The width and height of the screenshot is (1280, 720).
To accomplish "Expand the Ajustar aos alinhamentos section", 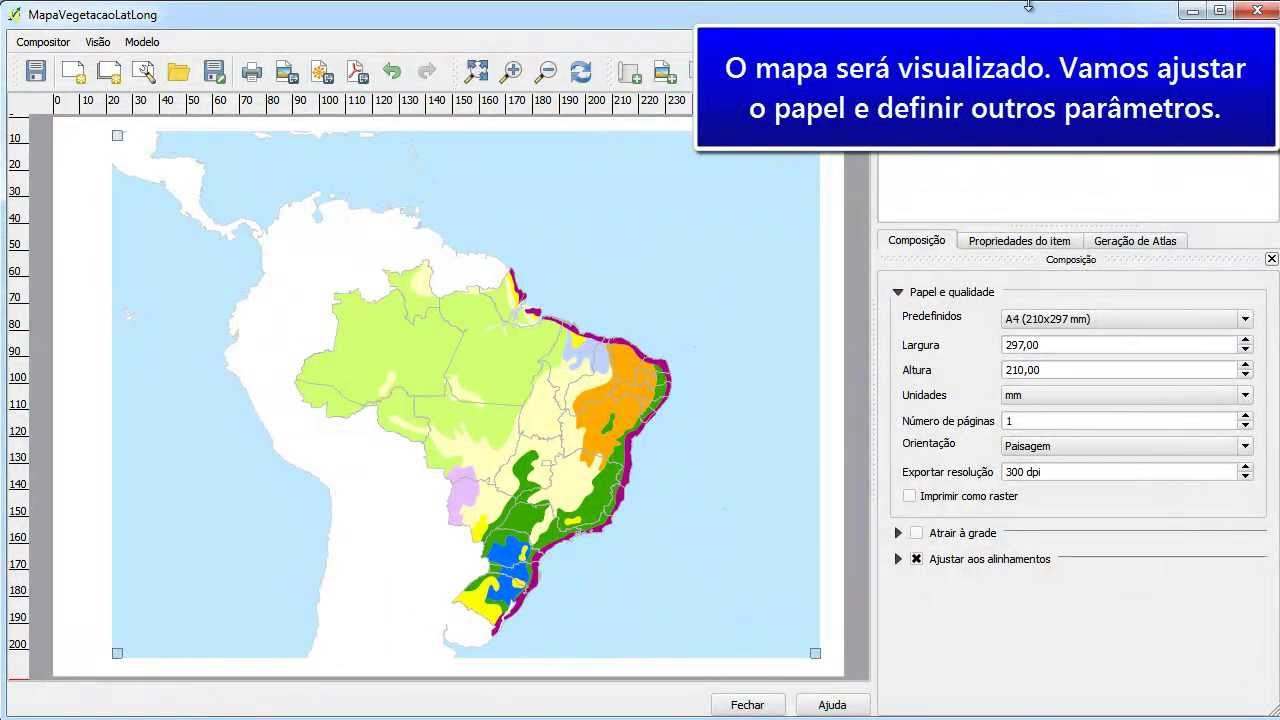I will [898, 559].
